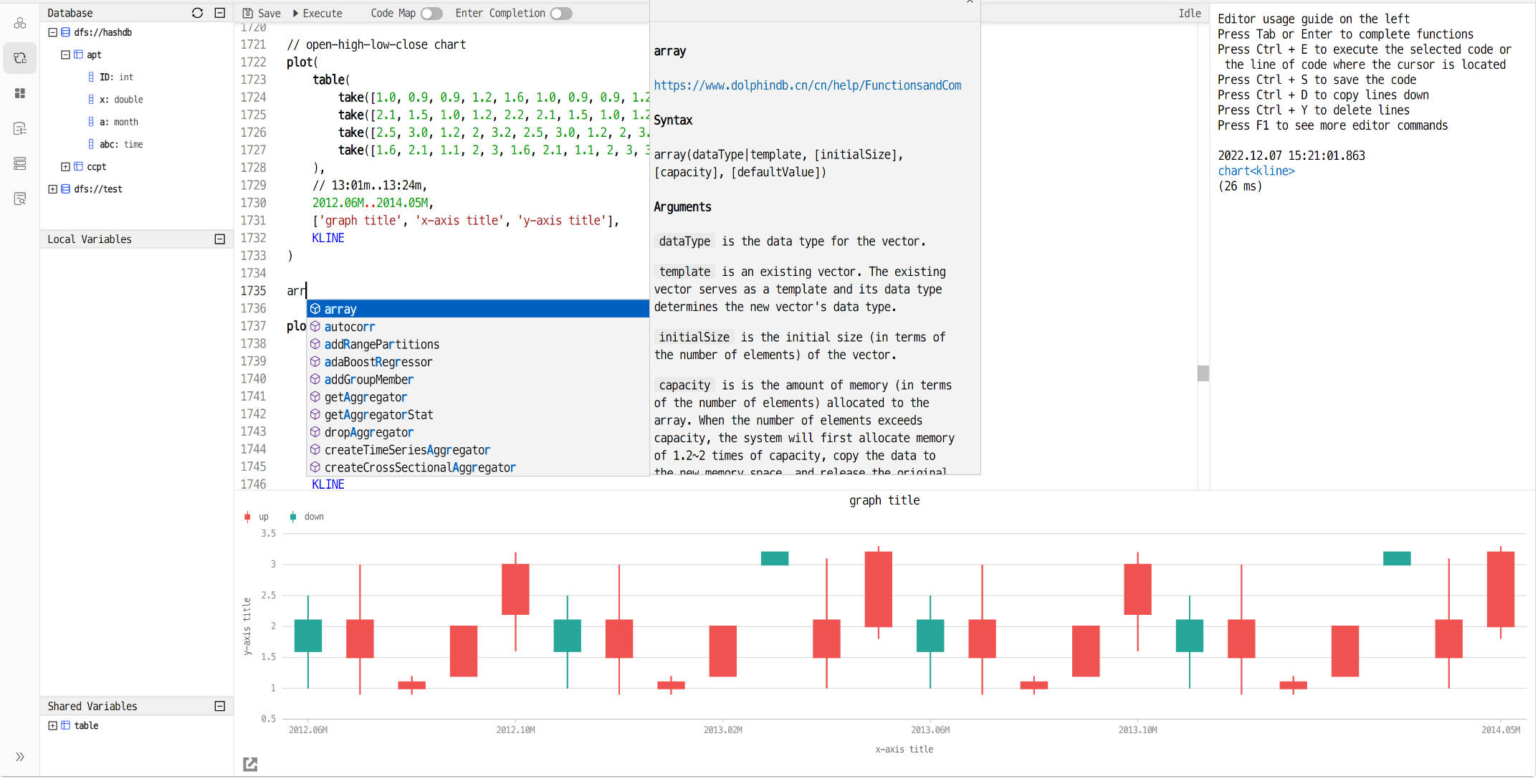Expand the ccpt table node

(x=65, y=166)
